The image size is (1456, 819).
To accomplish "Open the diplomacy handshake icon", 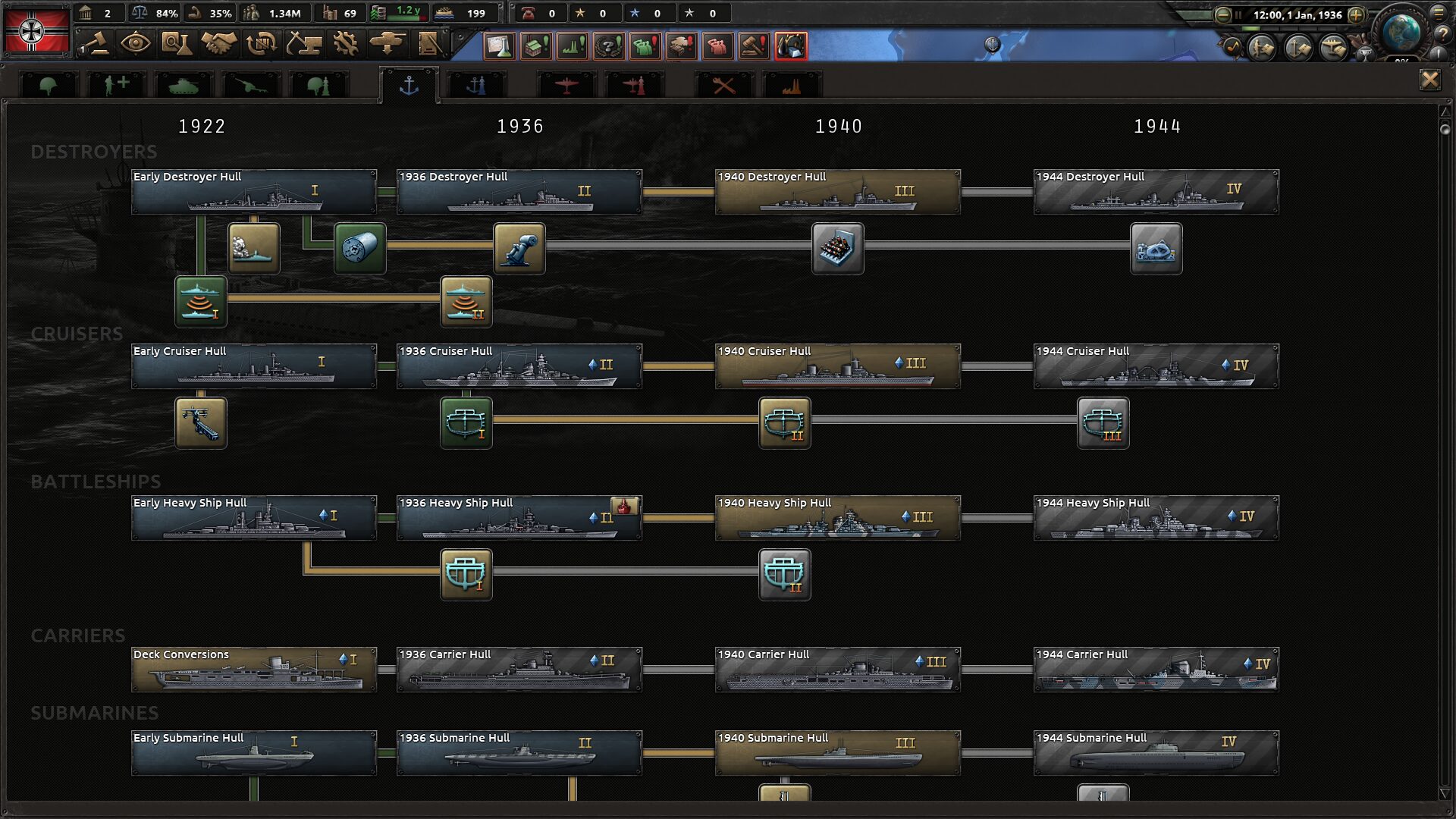I will click(x=218, y=44).
